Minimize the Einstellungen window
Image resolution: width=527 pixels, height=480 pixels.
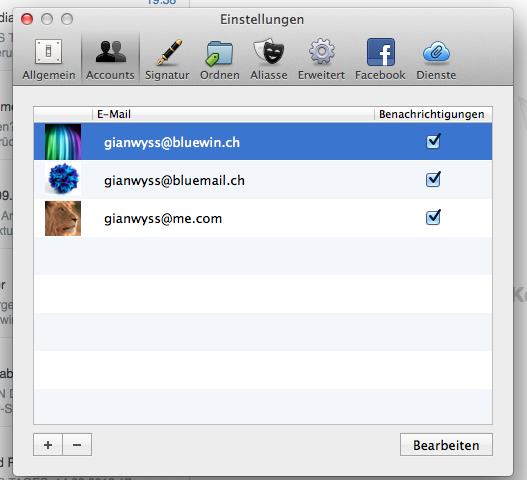click(x=47, y=19)
